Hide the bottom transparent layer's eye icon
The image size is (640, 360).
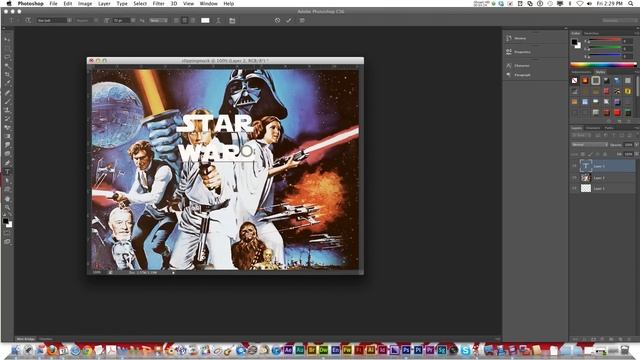pos(574,188)
